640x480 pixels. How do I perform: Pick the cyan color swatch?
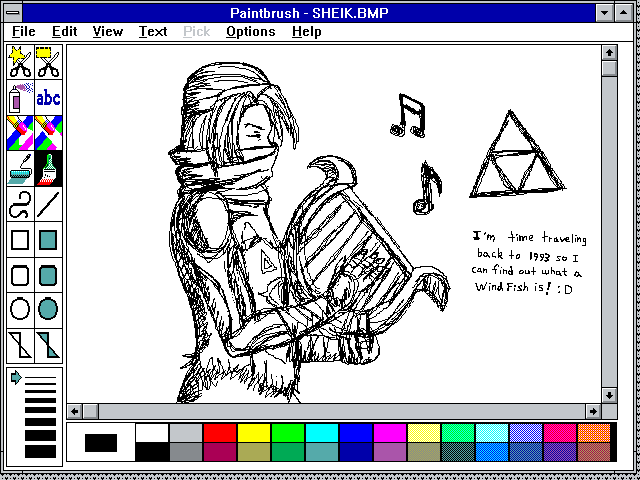pos(322,433)
